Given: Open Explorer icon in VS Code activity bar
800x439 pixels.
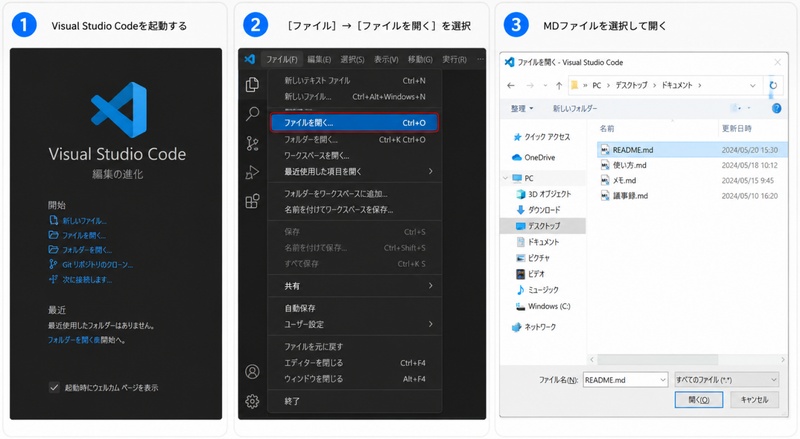Looking at the screenshot, I should coord(252,84).
